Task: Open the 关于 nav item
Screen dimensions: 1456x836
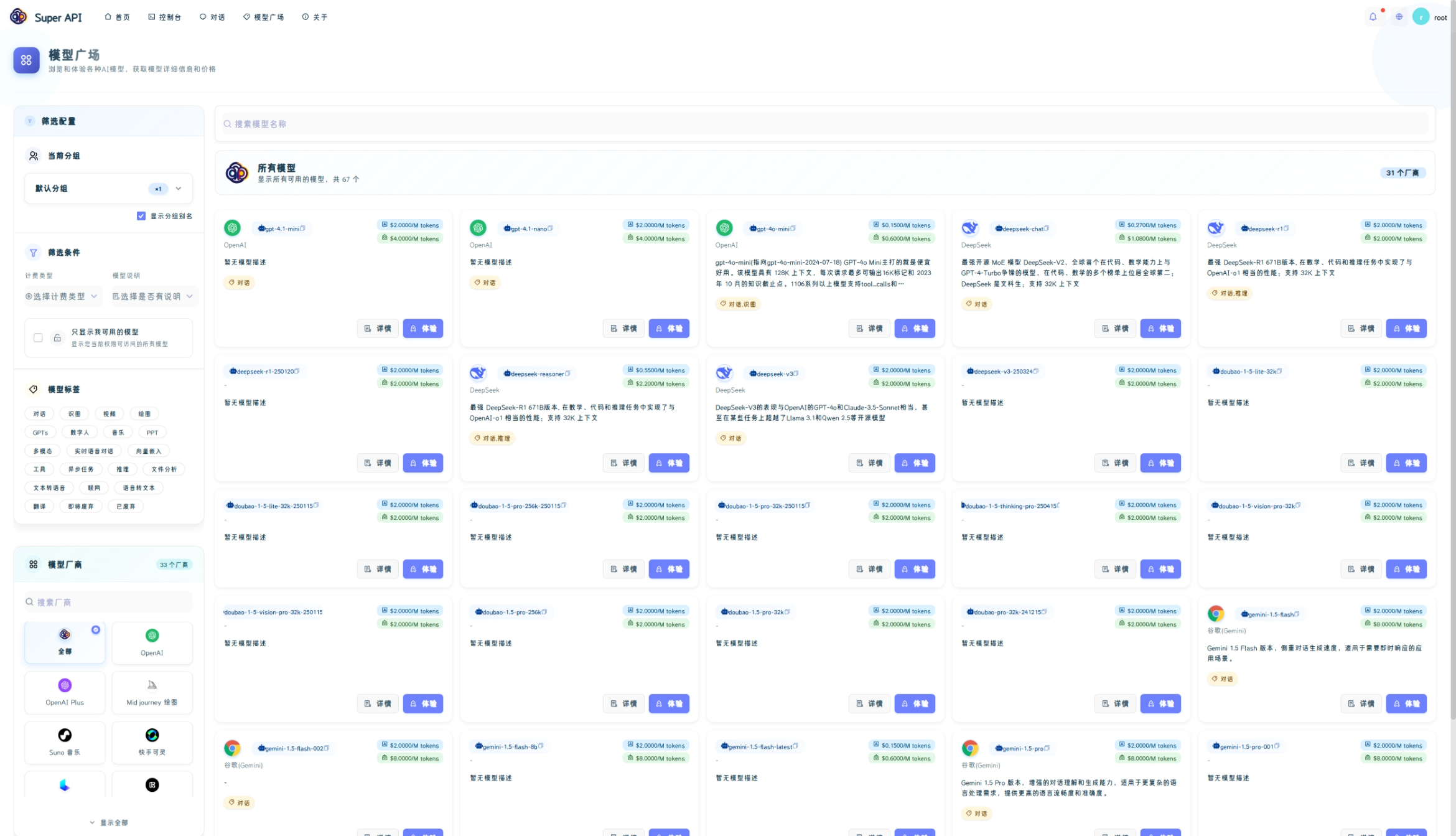Action: tap(315, 17)
